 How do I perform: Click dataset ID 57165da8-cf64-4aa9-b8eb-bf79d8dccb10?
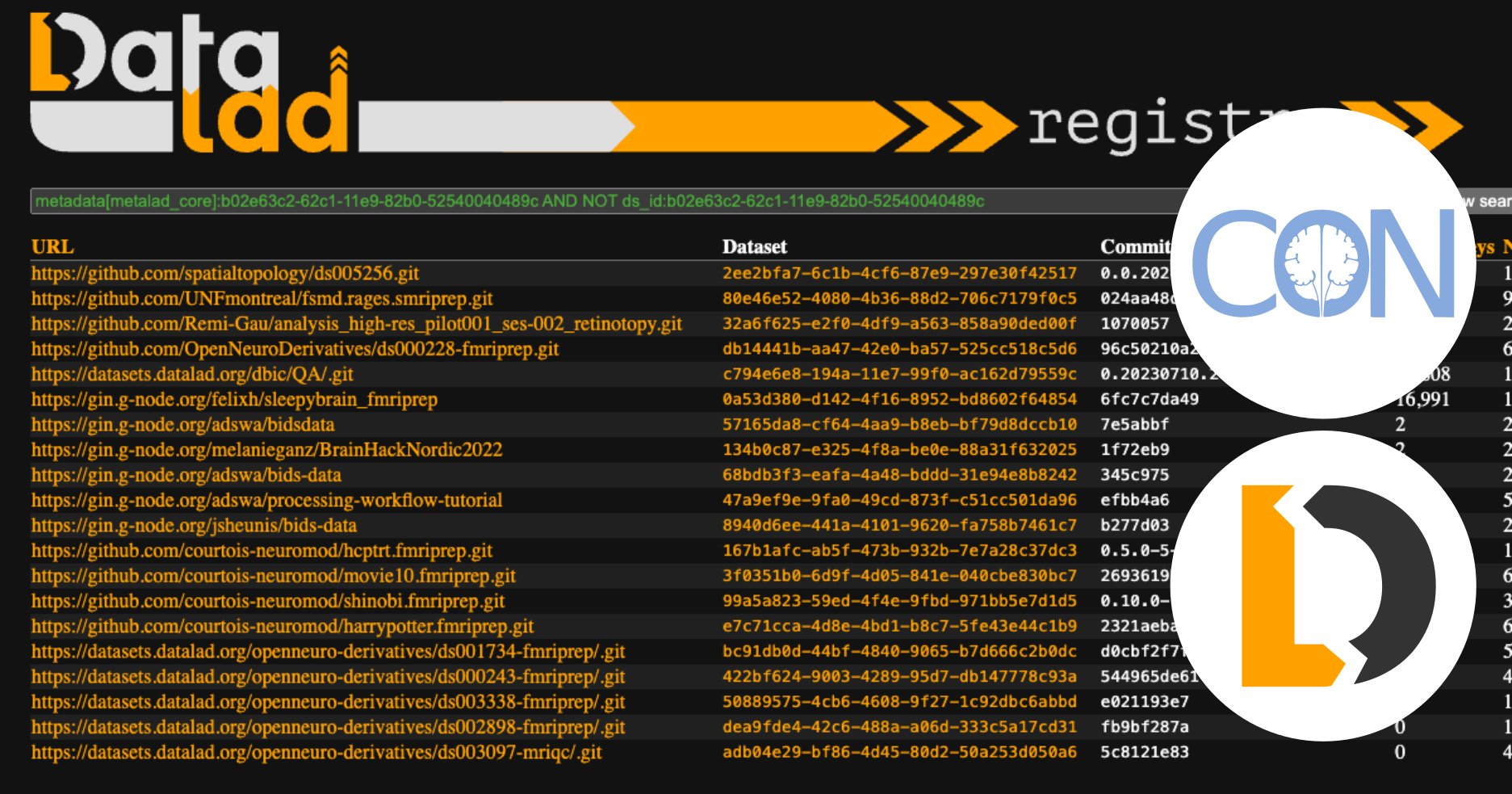[899, 424]
